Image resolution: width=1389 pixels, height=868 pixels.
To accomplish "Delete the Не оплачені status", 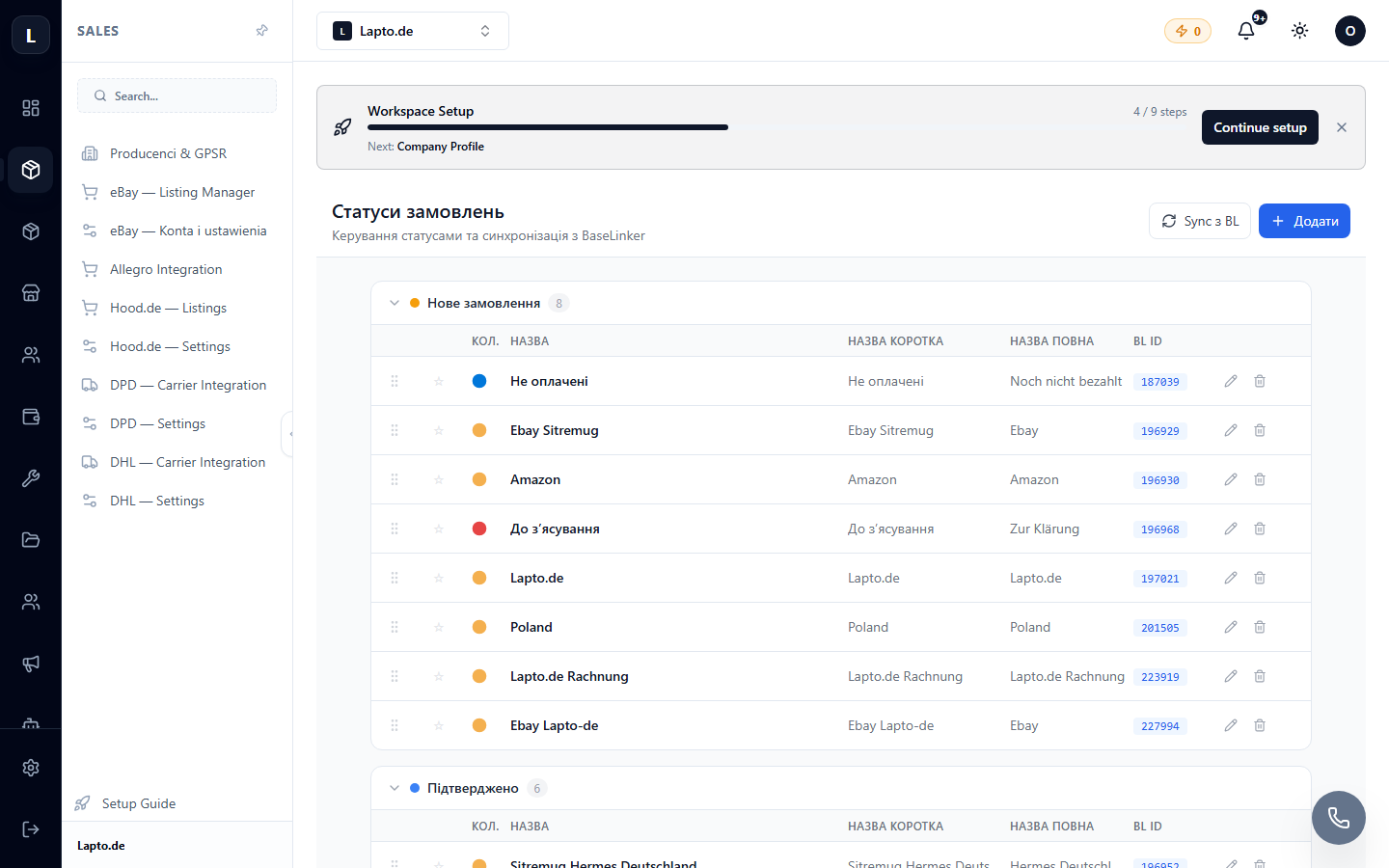I will 1260,381.
